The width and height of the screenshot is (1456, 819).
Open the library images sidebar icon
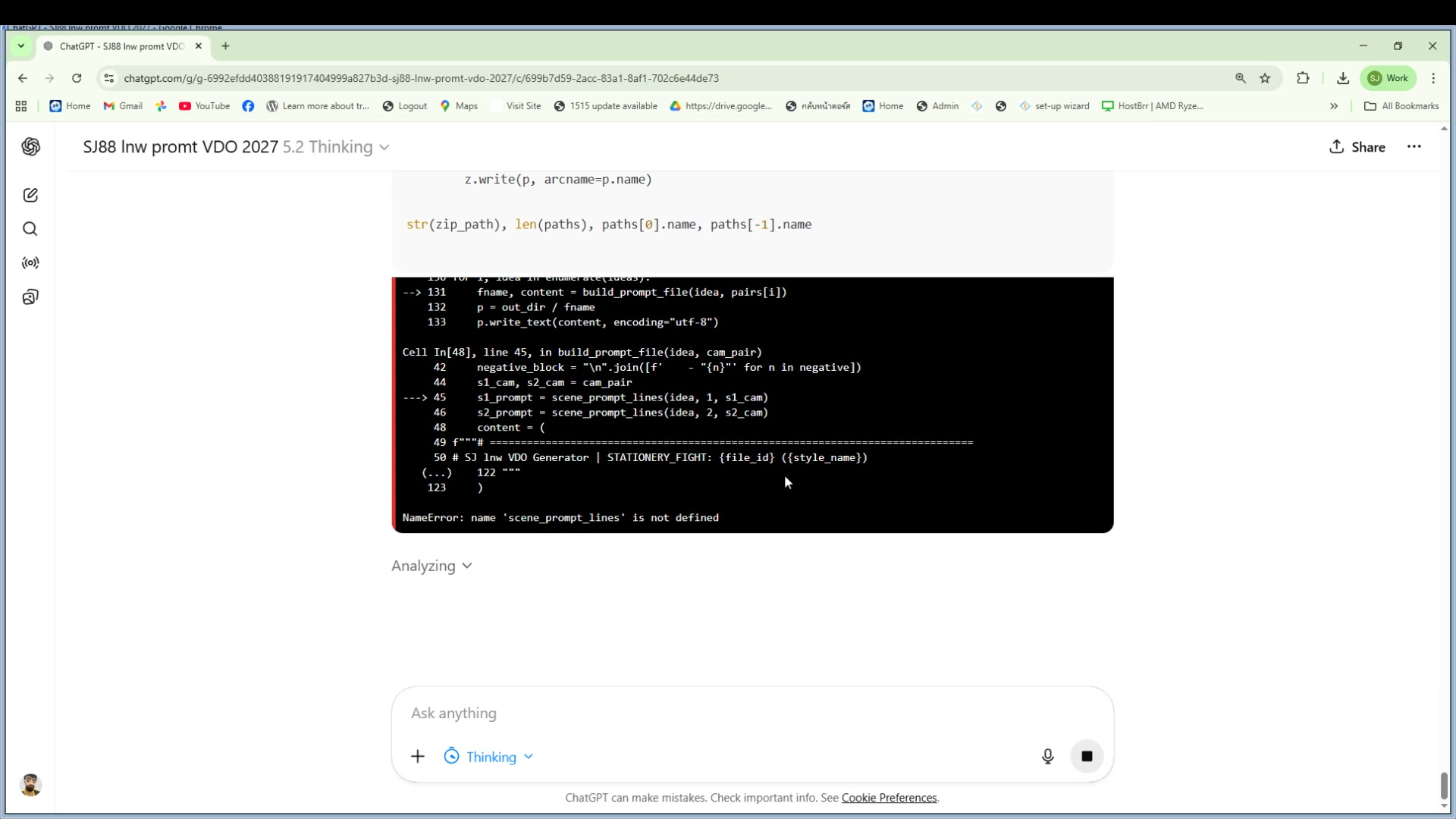[30, 297]
